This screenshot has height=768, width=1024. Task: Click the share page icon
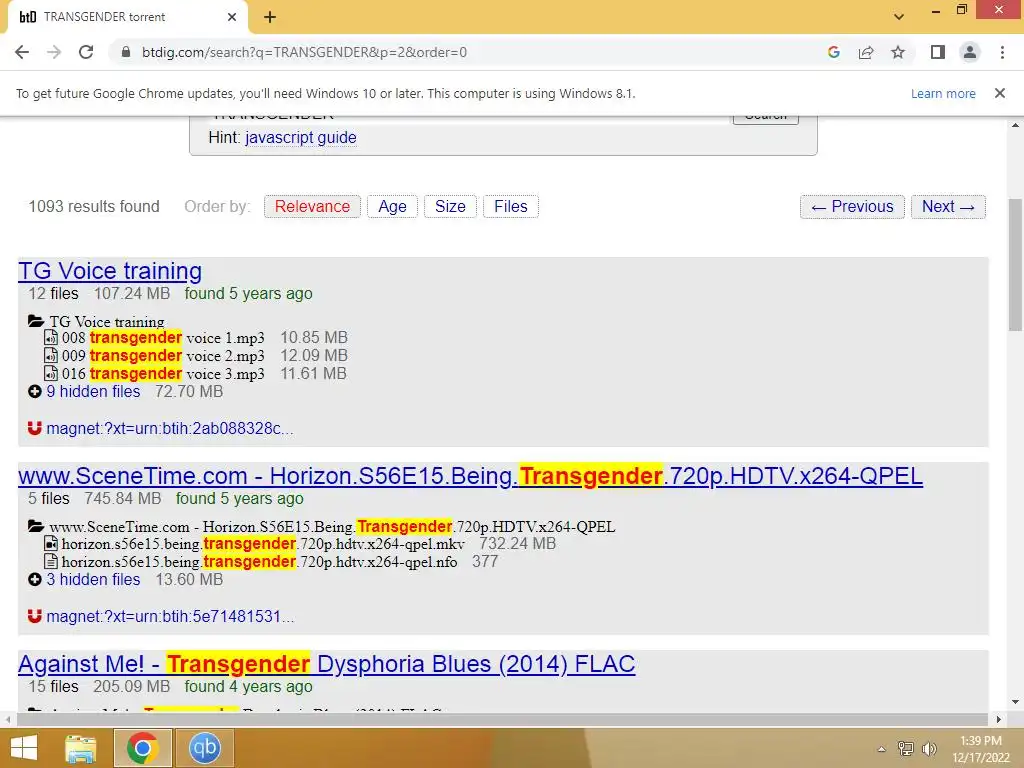click(866, 52)
